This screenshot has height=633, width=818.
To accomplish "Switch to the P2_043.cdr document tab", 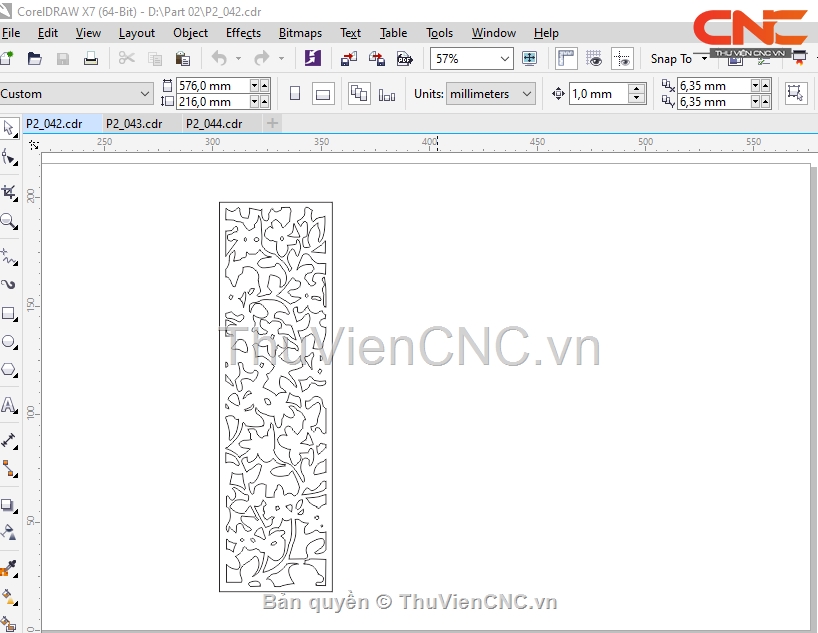I will 134,124.
